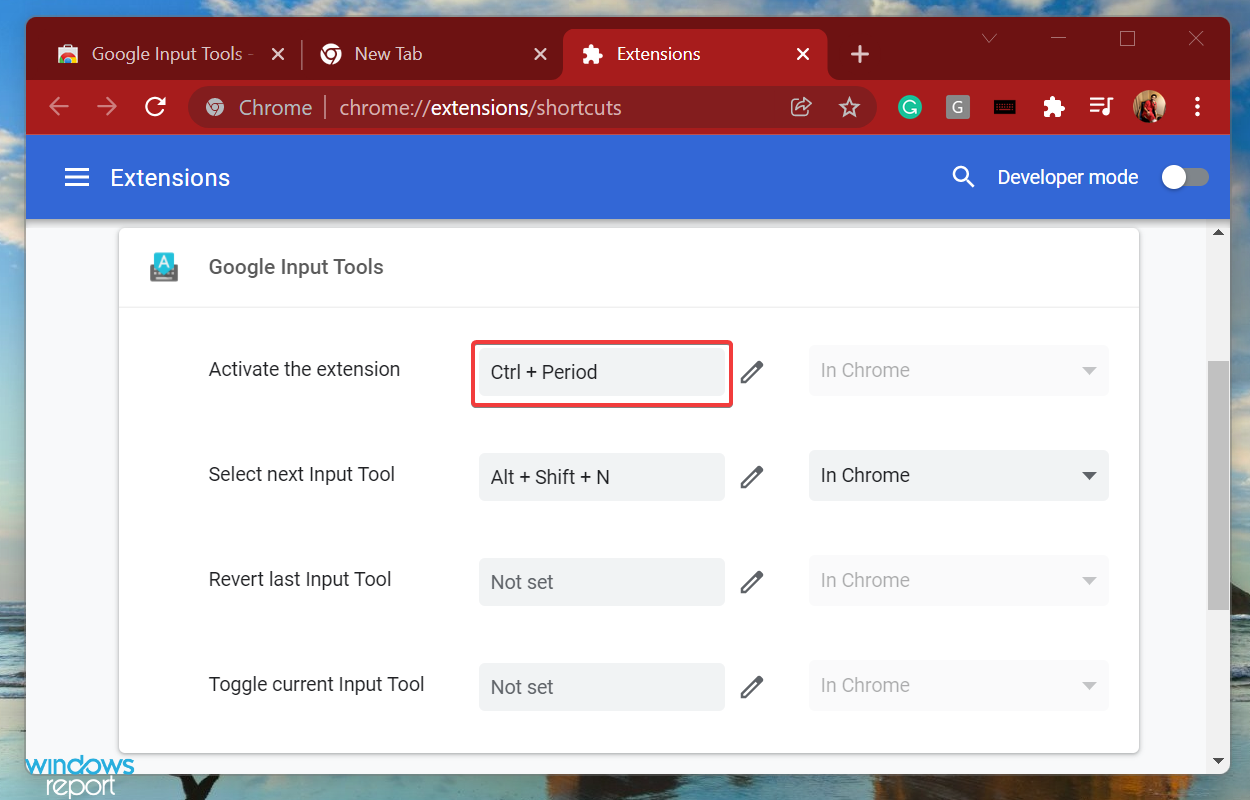
Task: Toggle Developer mode switch
Action: tap(1185, 177)
